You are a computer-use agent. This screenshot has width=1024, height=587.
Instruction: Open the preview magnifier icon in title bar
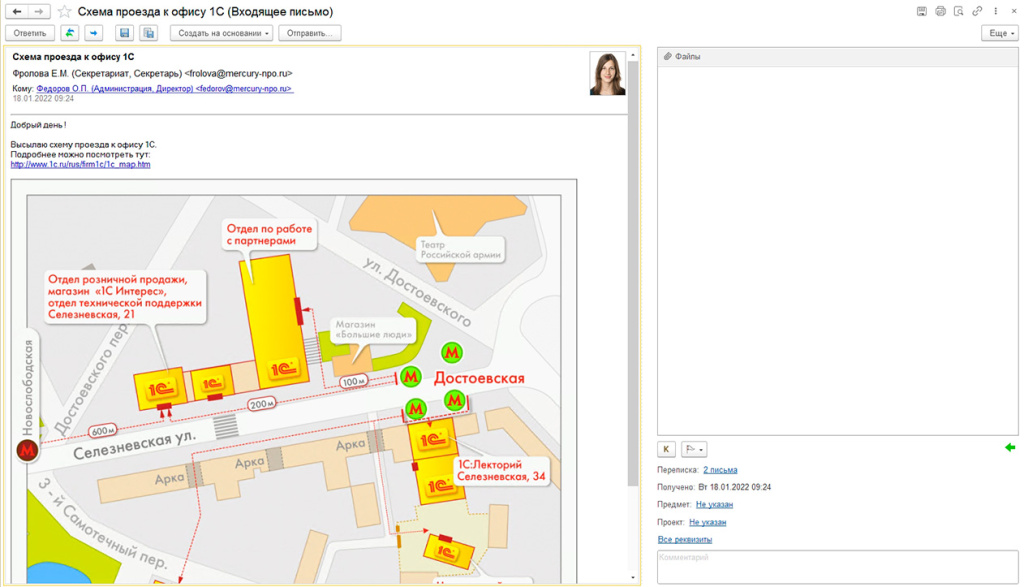[959, 11]
